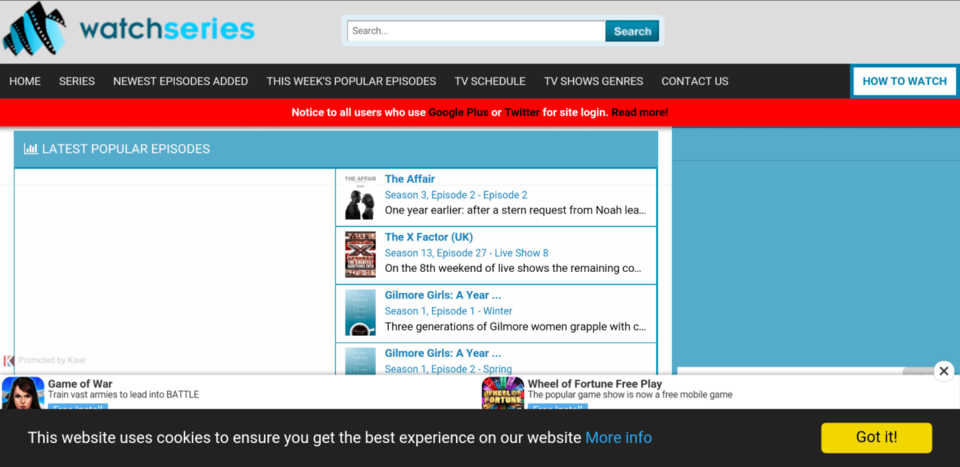Click the Kixer promoted logo icon

(9, 361)
